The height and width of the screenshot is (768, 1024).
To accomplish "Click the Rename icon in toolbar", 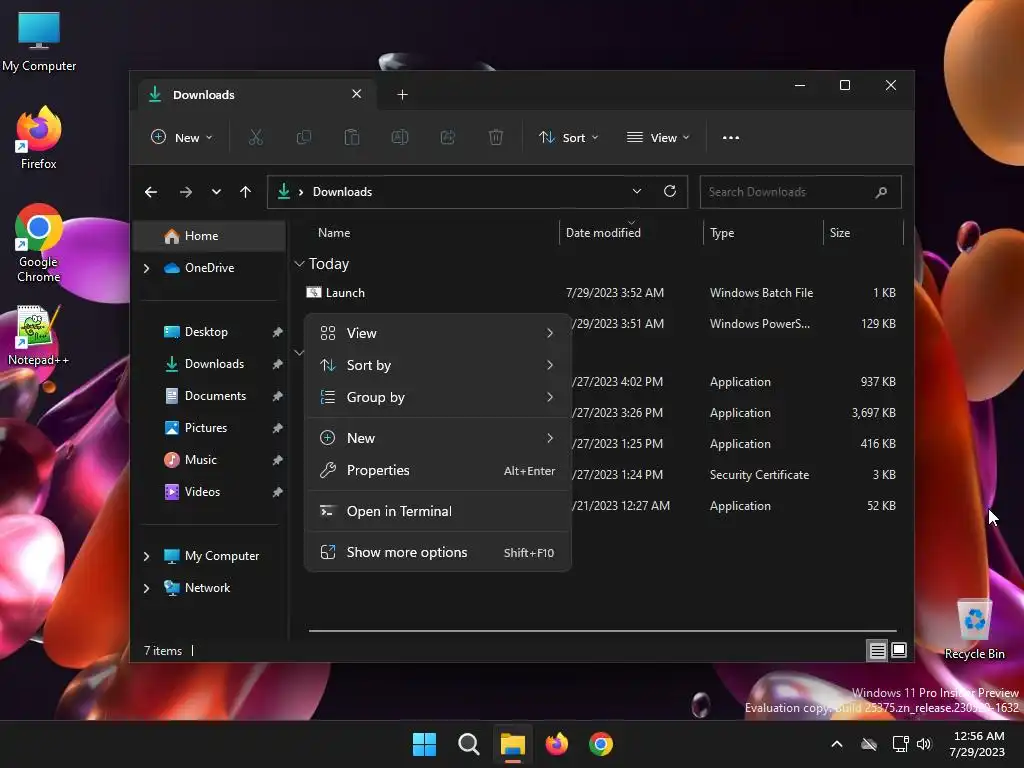I will 400,137.
